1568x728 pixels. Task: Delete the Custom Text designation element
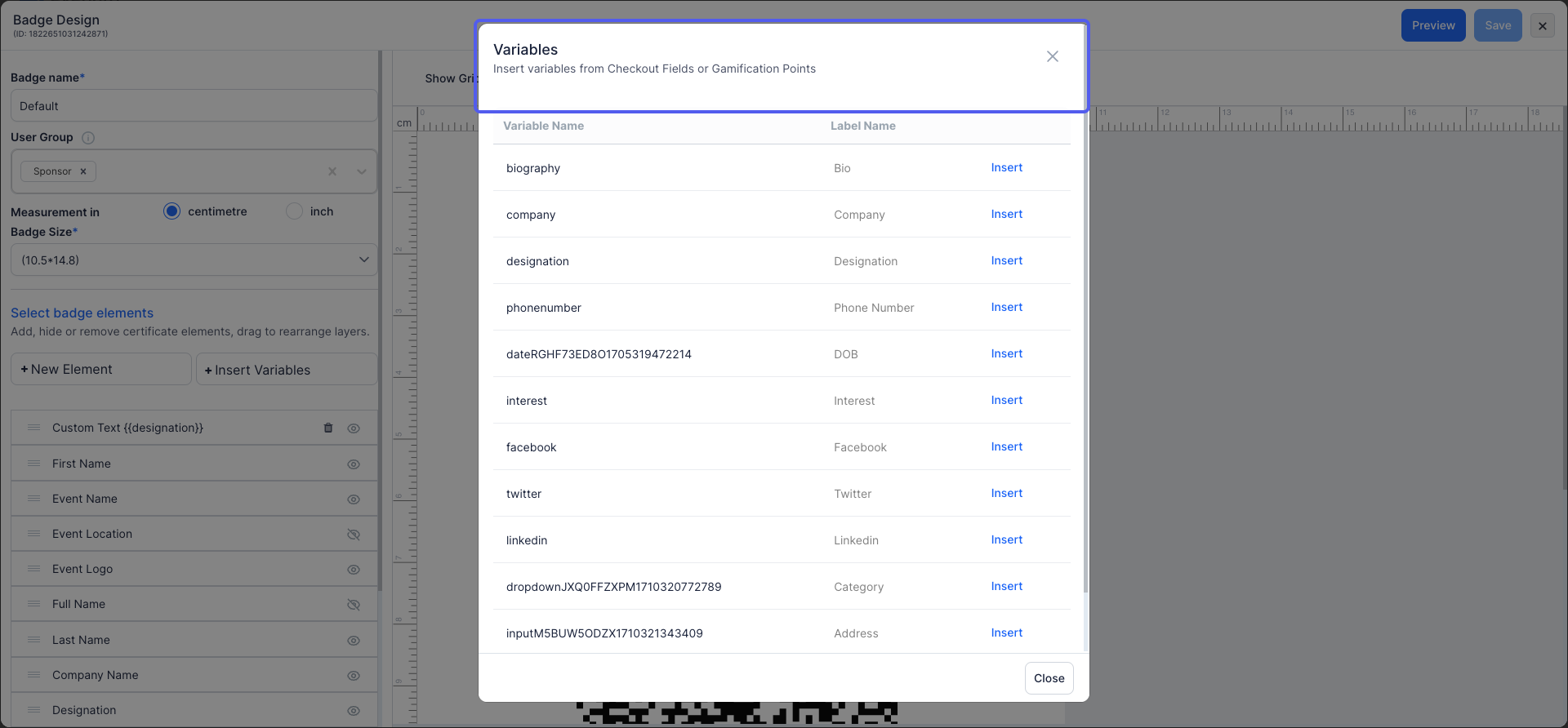coord(328,428)
